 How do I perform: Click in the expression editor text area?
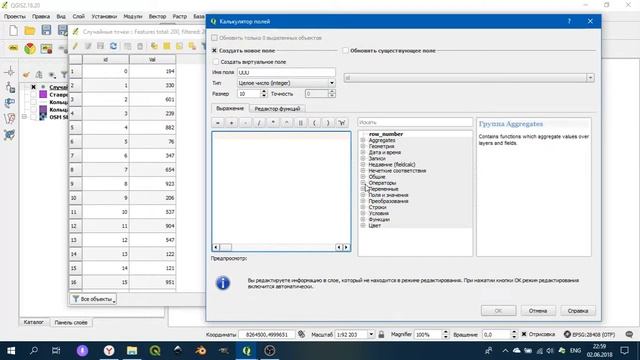[x=281, y=188]
